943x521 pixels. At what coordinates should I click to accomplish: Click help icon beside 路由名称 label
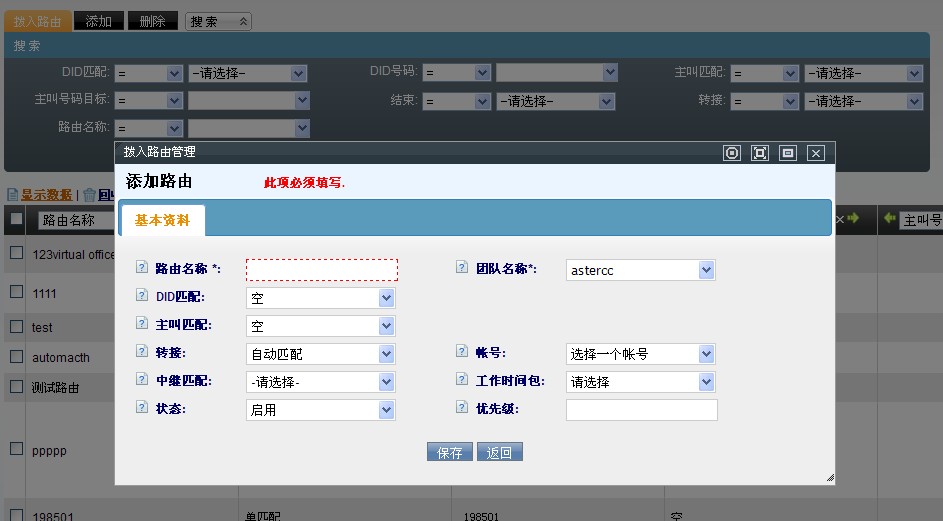[141, 268]
